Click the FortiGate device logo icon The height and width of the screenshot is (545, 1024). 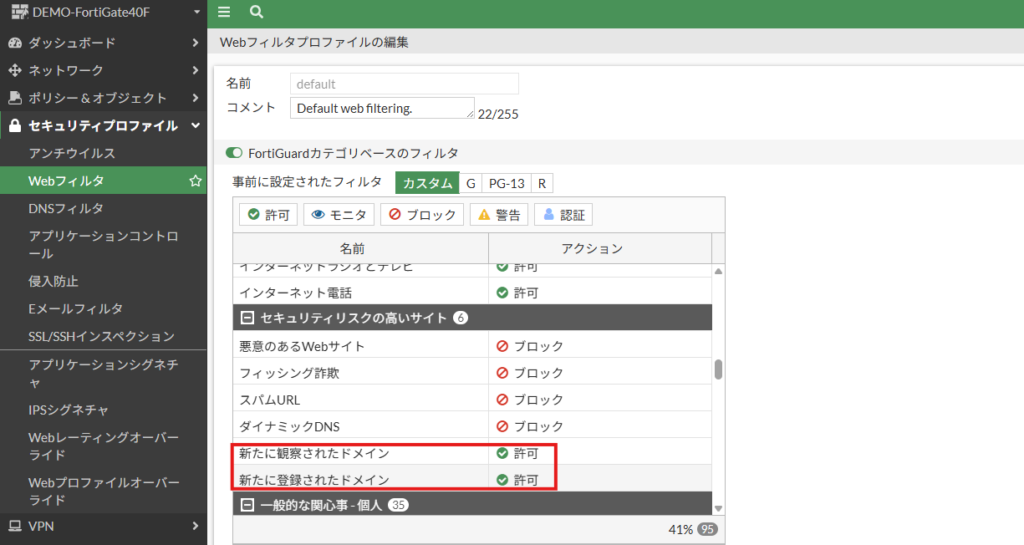point(20,12)
